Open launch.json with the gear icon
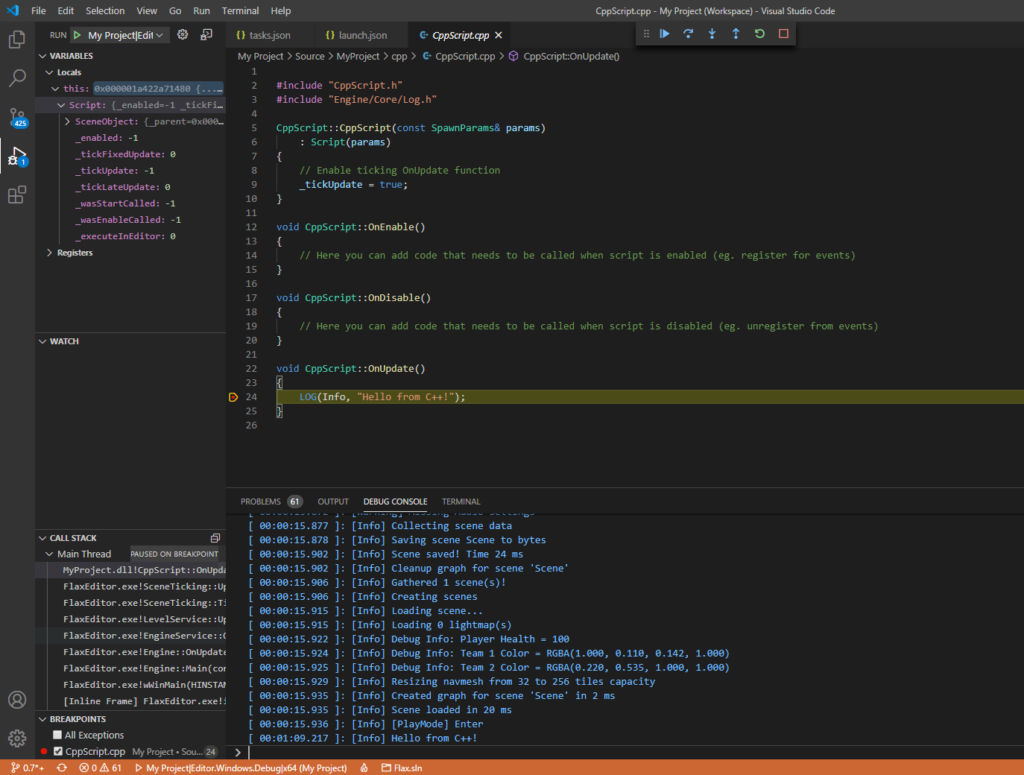 tap(183, 35)
